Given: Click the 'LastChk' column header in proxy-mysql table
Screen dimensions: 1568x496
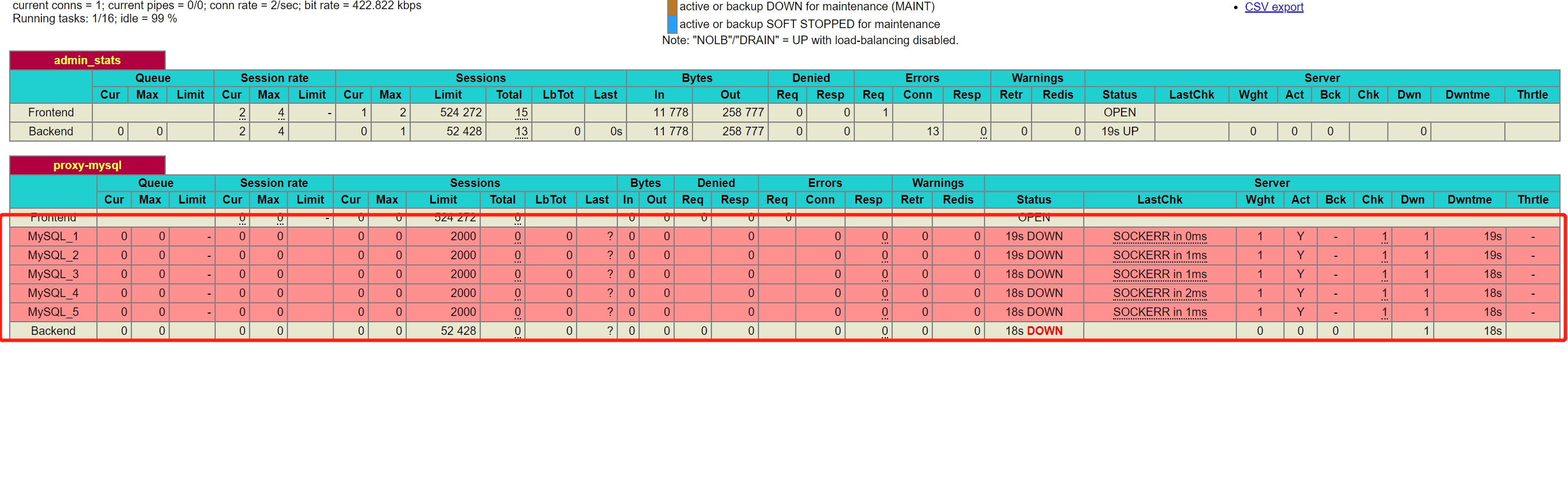Looking at the screenshot, I should 1160,200.
